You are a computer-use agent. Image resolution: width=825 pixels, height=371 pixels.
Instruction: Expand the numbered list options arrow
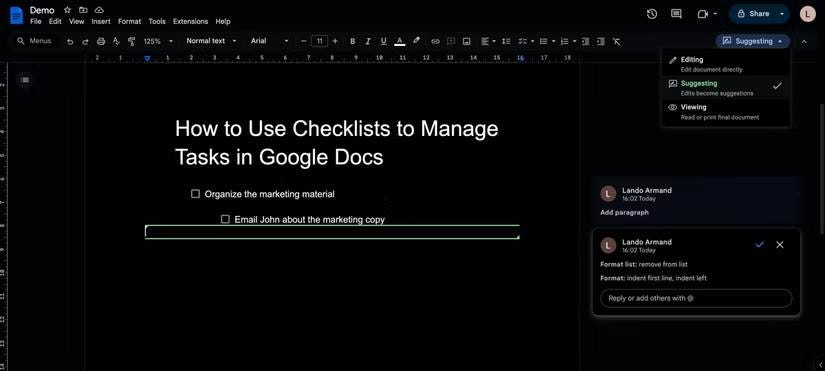[575, 41]
